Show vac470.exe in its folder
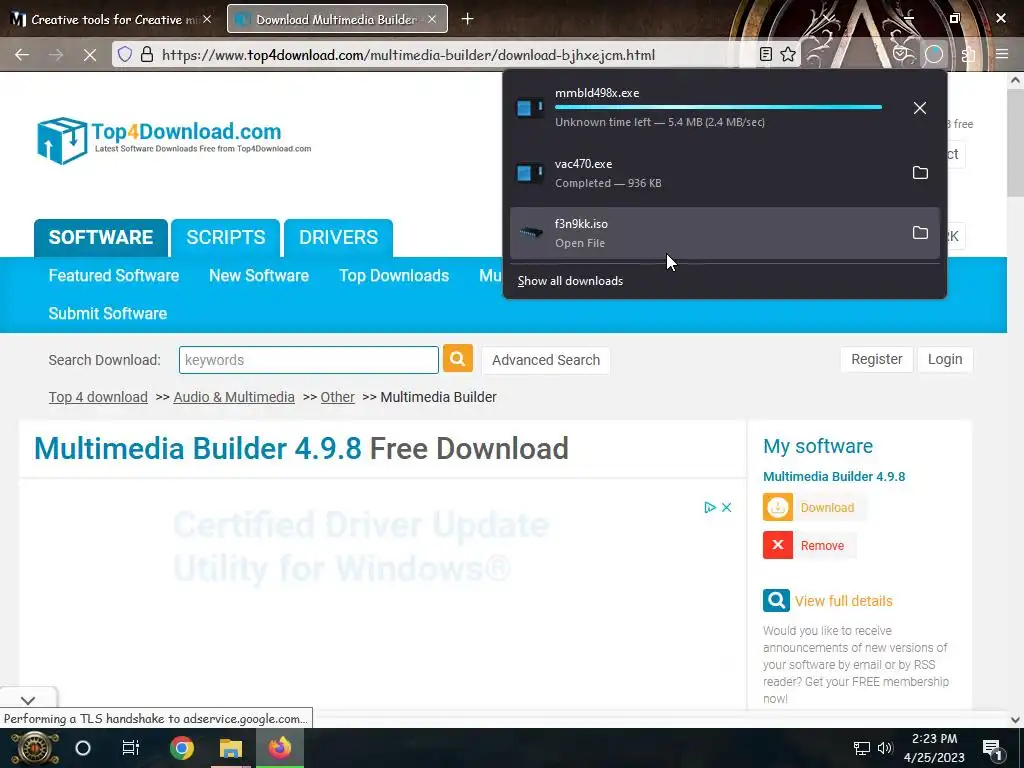The width and height of the screenshot is (1024, 768). click(x=920, y=172)
